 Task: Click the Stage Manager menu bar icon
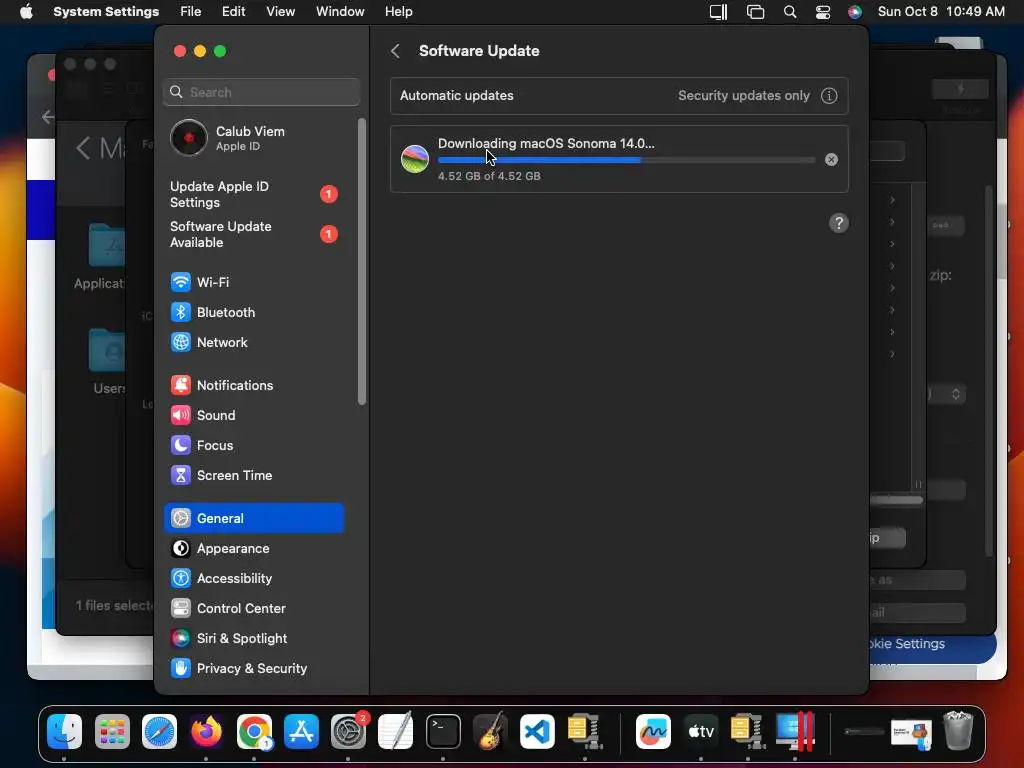[756, 12]
